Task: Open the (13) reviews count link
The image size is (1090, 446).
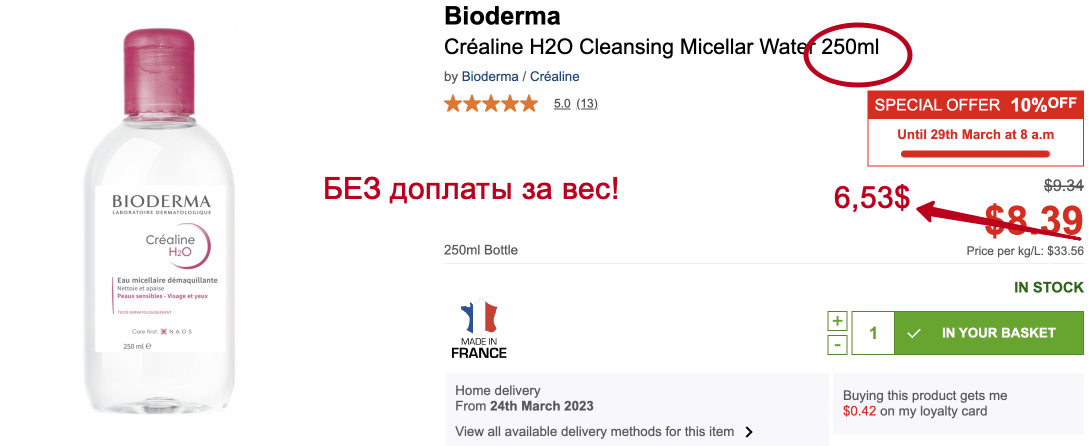Action: click(587, 103)
